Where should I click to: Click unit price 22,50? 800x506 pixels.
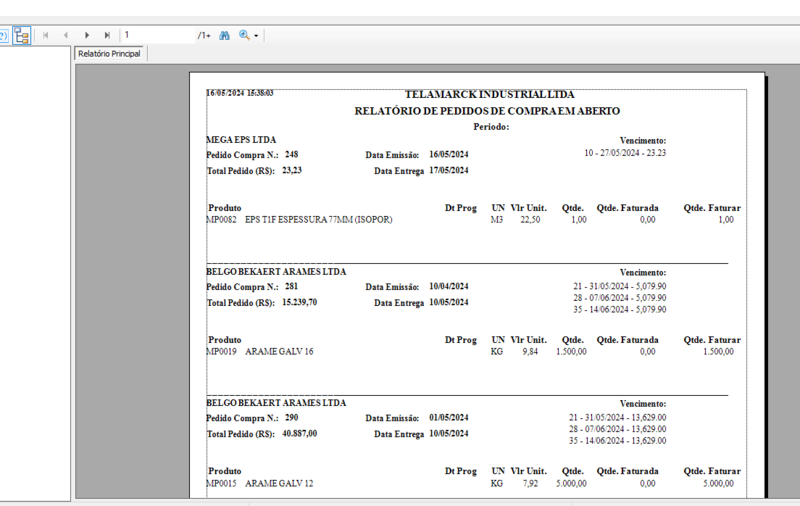click(530, 220)
